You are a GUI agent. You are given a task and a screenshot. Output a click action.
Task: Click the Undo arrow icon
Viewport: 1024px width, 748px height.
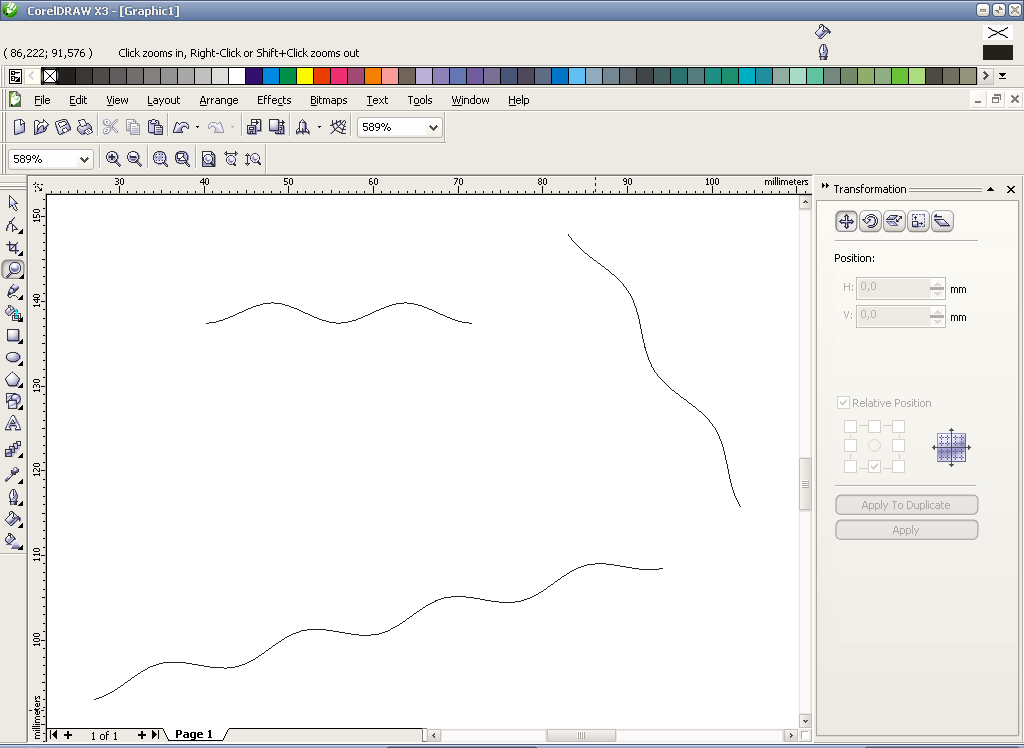pyautogui.click(x=181, y=127)
